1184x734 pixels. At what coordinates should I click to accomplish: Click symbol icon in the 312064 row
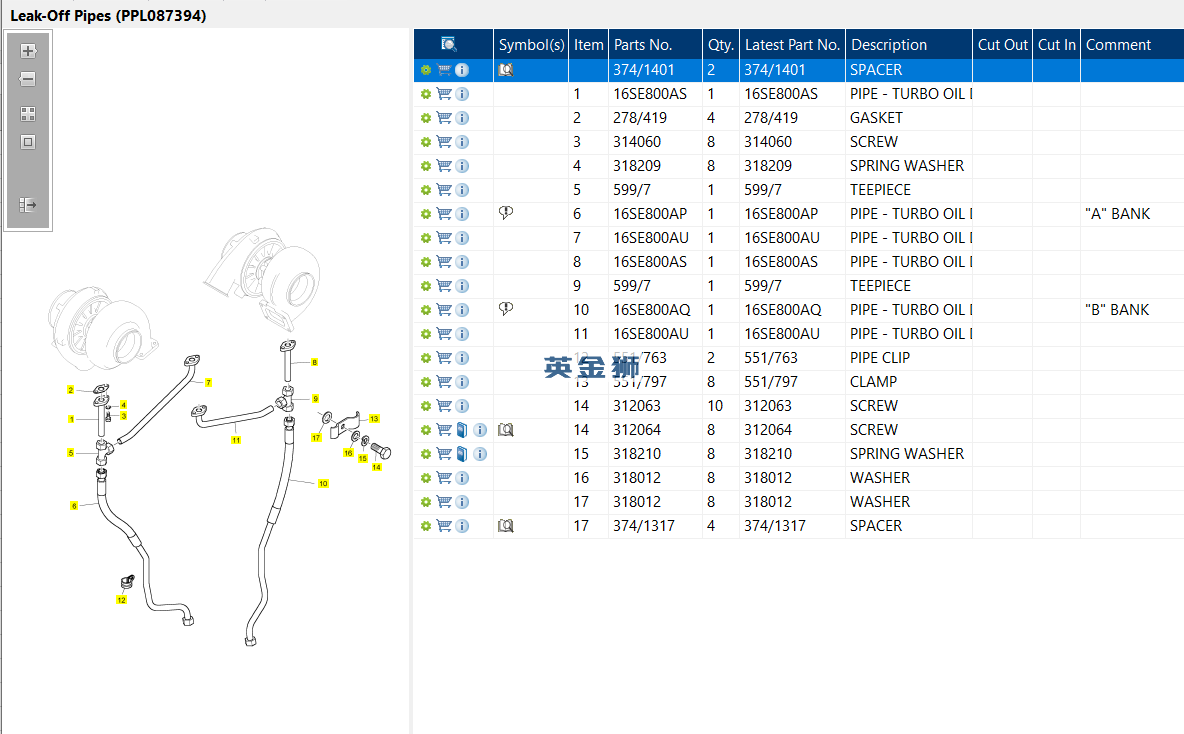(506, 430)
